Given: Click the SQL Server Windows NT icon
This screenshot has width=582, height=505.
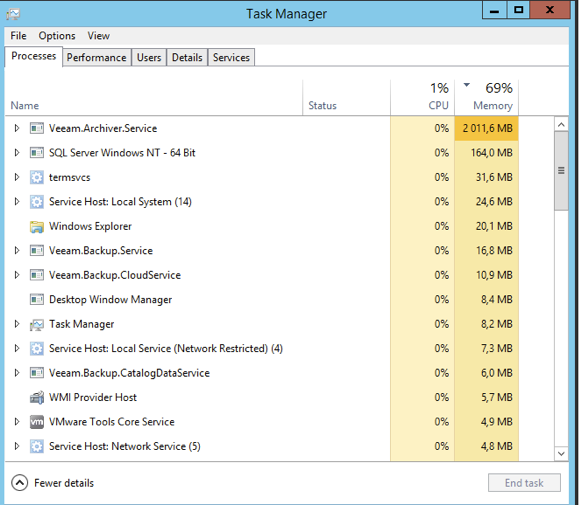Looking at the screenshot, I should pyautogui.click(x=37, y=153).
